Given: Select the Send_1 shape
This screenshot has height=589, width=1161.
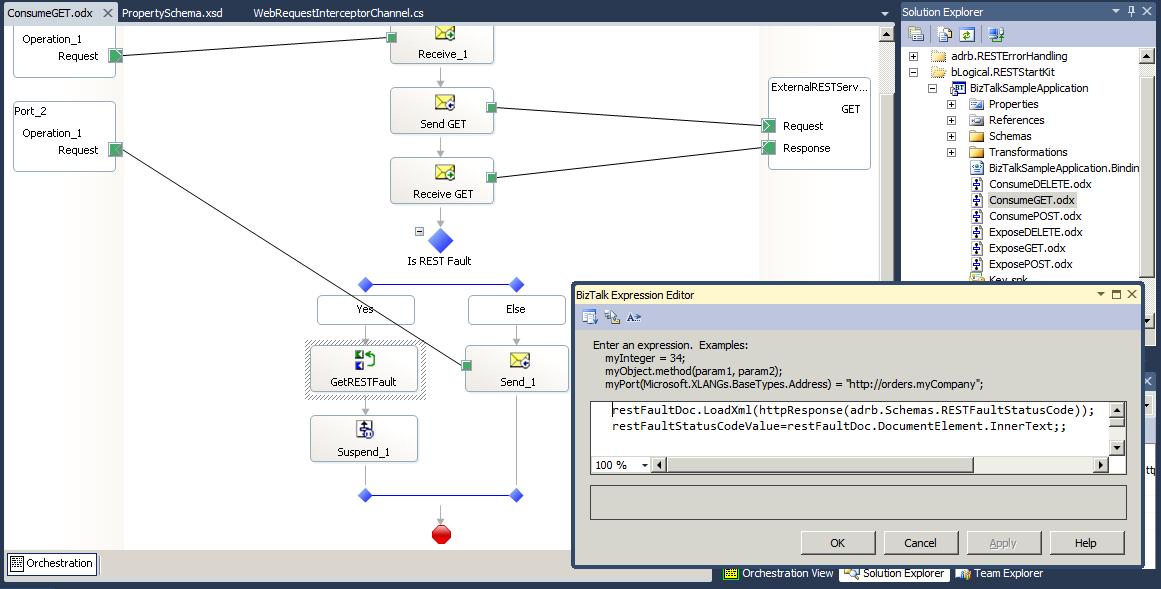Looking at the screenshot, I should tap(517, 369).
